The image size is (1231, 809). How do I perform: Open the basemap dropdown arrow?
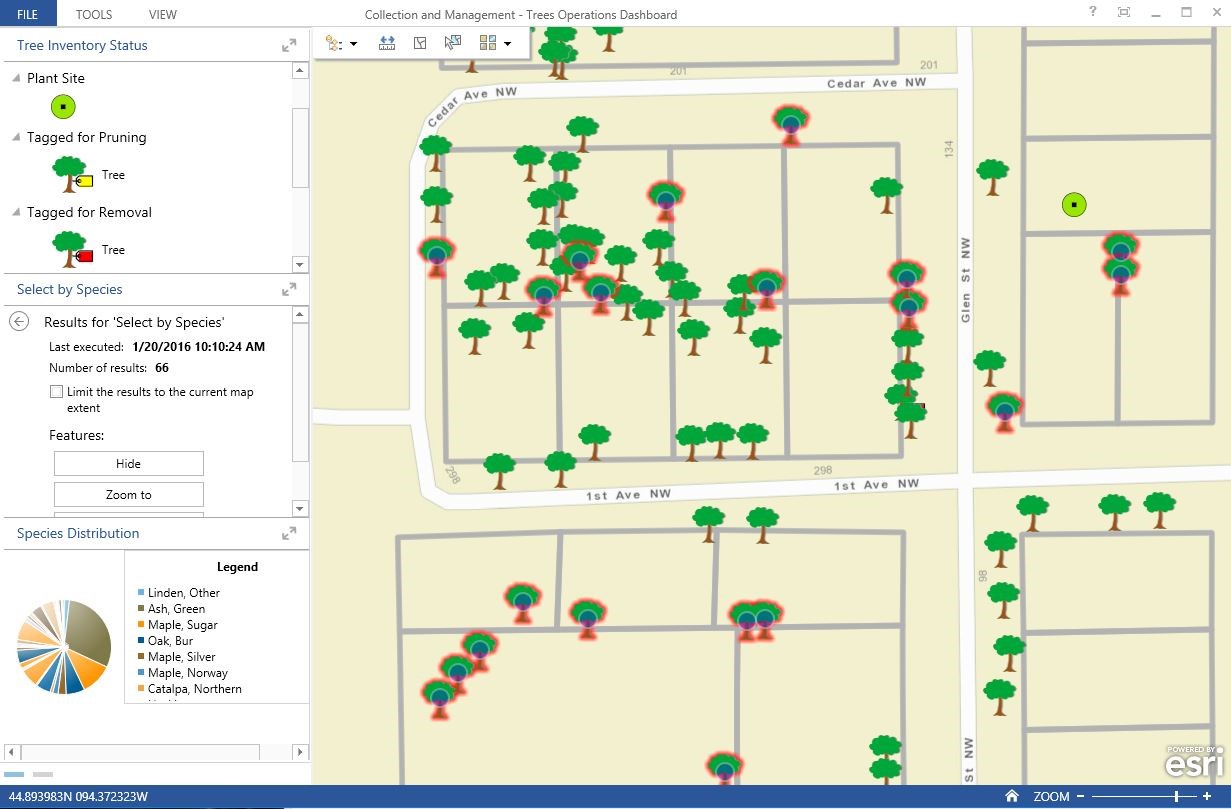(x=508, y=43)
